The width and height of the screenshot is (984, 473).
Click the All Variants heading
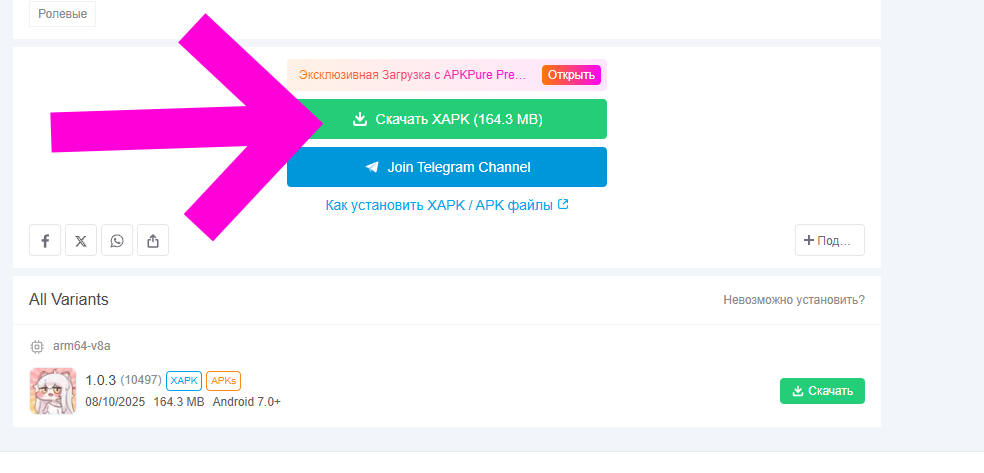click(68, 299)
